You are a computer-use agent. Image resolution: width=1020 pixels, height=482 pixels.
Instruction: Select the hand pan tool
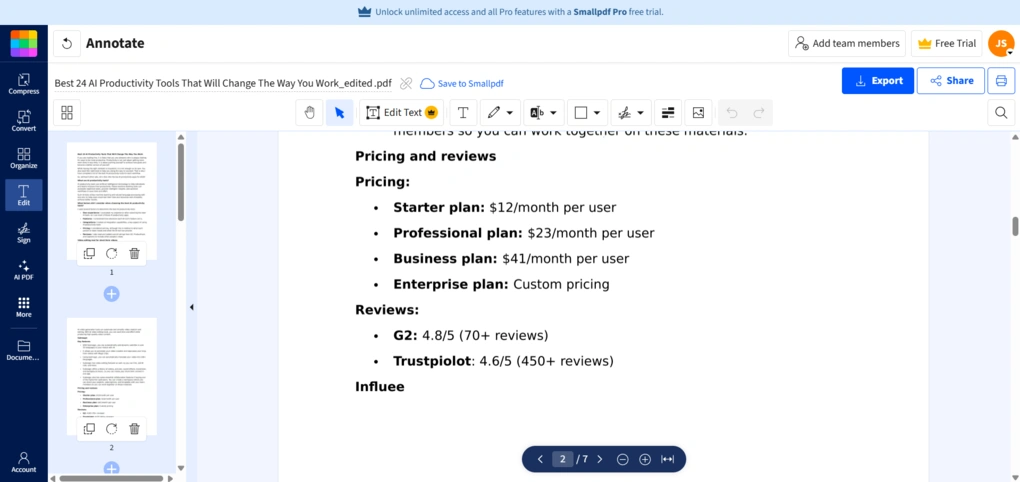tap(310, 113)
